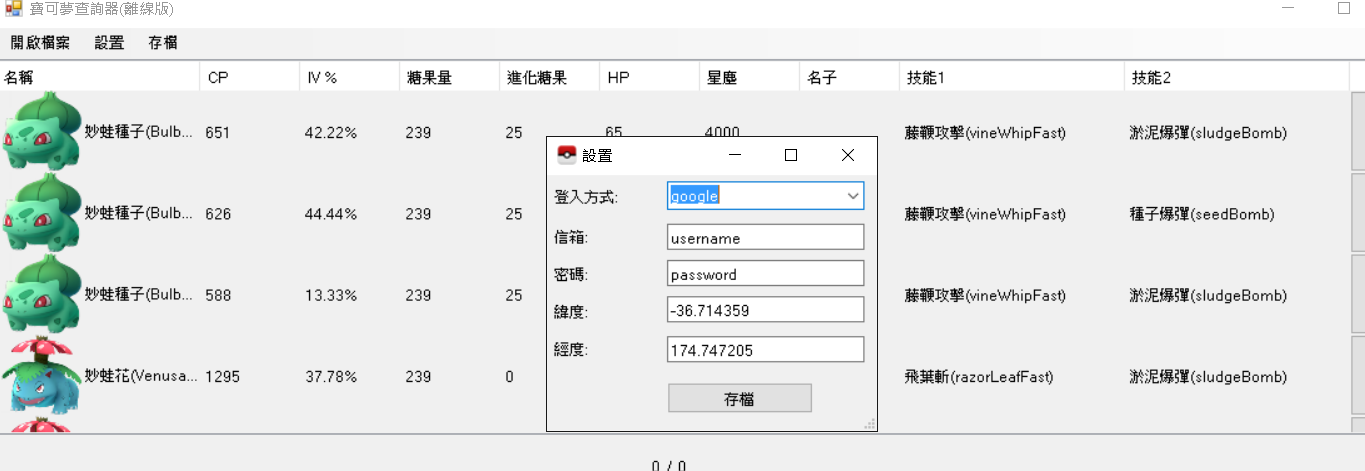Select the 13.33% IV cell
Image resolution: width=1365 pixels, height=471 pixels.
pyautogui.click(x=330, y=295)
